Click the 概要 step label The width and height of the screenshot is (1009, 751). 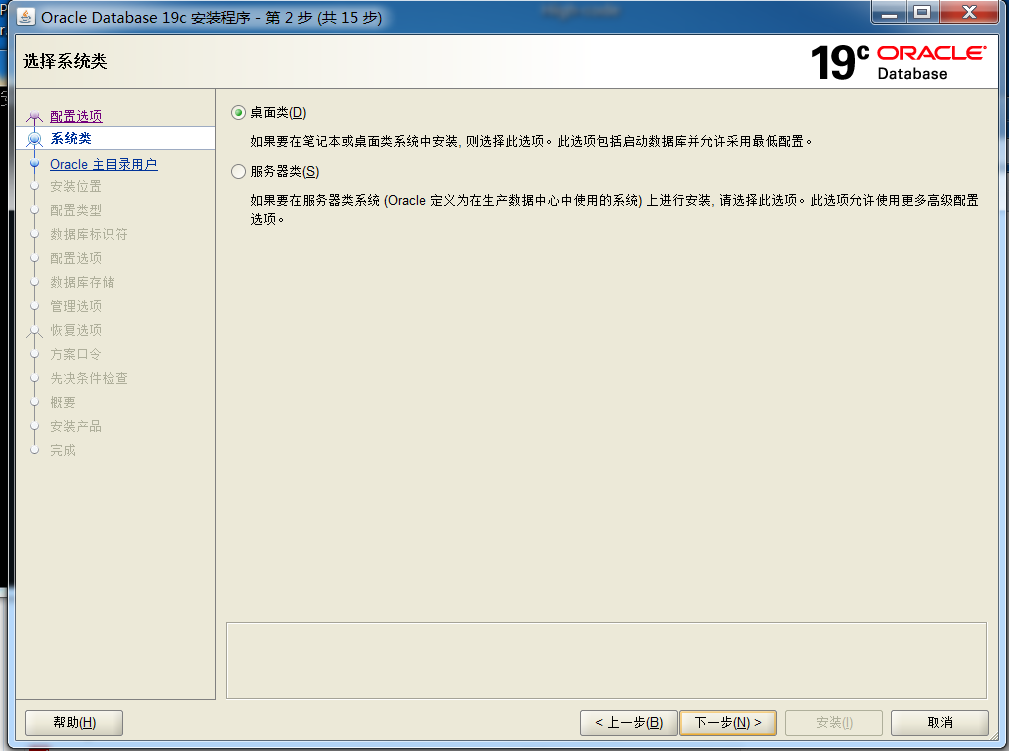(x=63, y=402)
